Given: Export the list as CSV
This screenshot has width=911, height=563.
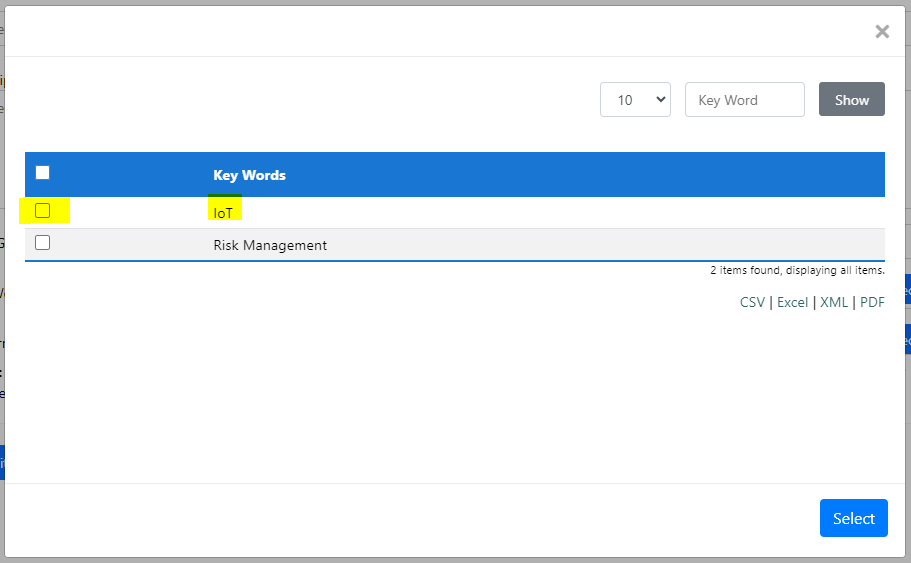Looking at the screenshot, I should click(x=752, y=302).
